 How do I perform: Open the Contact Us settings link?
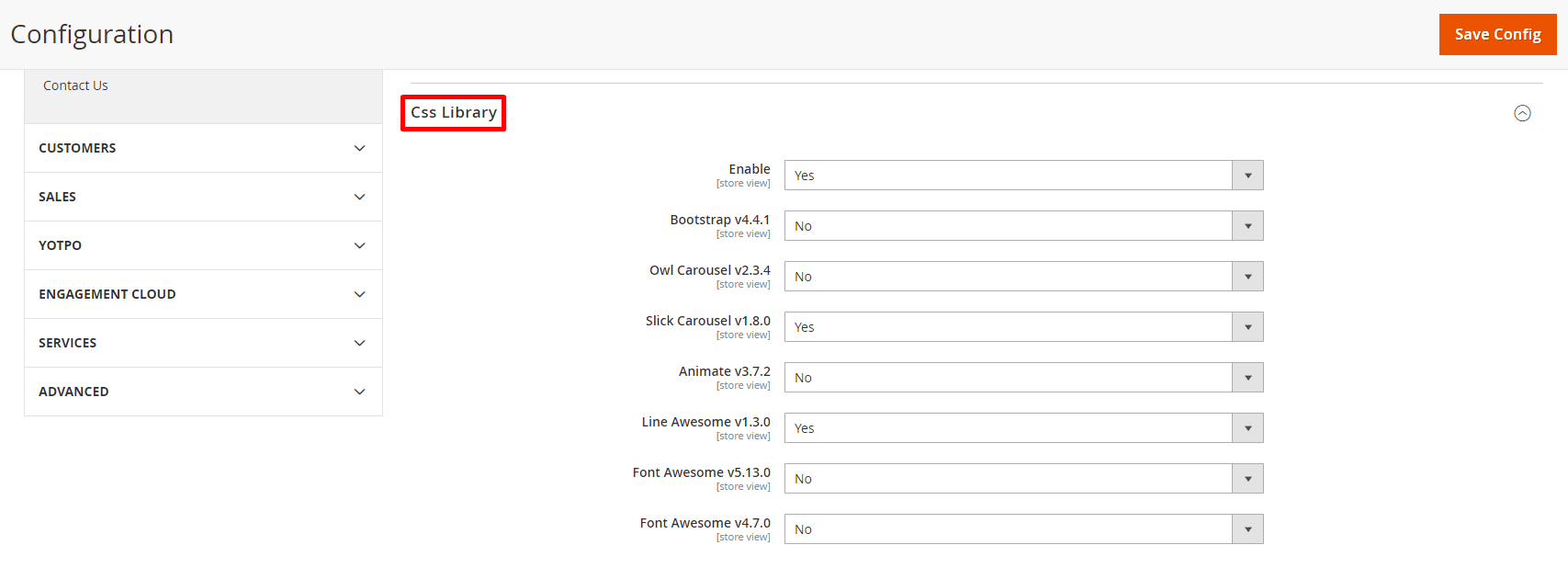click(75, 85)
